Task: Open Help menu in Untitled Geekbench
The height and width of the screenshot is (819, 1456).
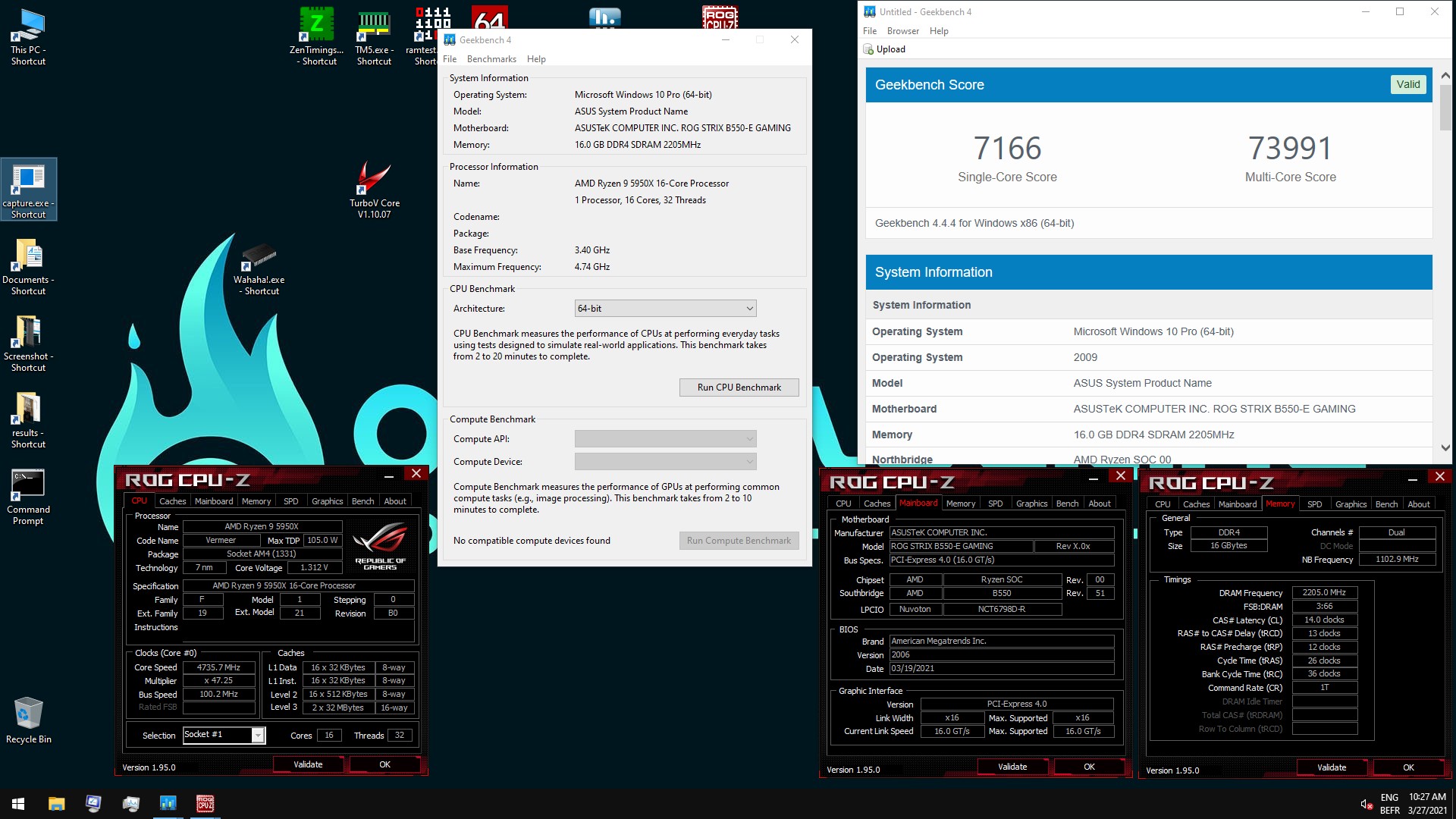Action: (x=939, y=31)
